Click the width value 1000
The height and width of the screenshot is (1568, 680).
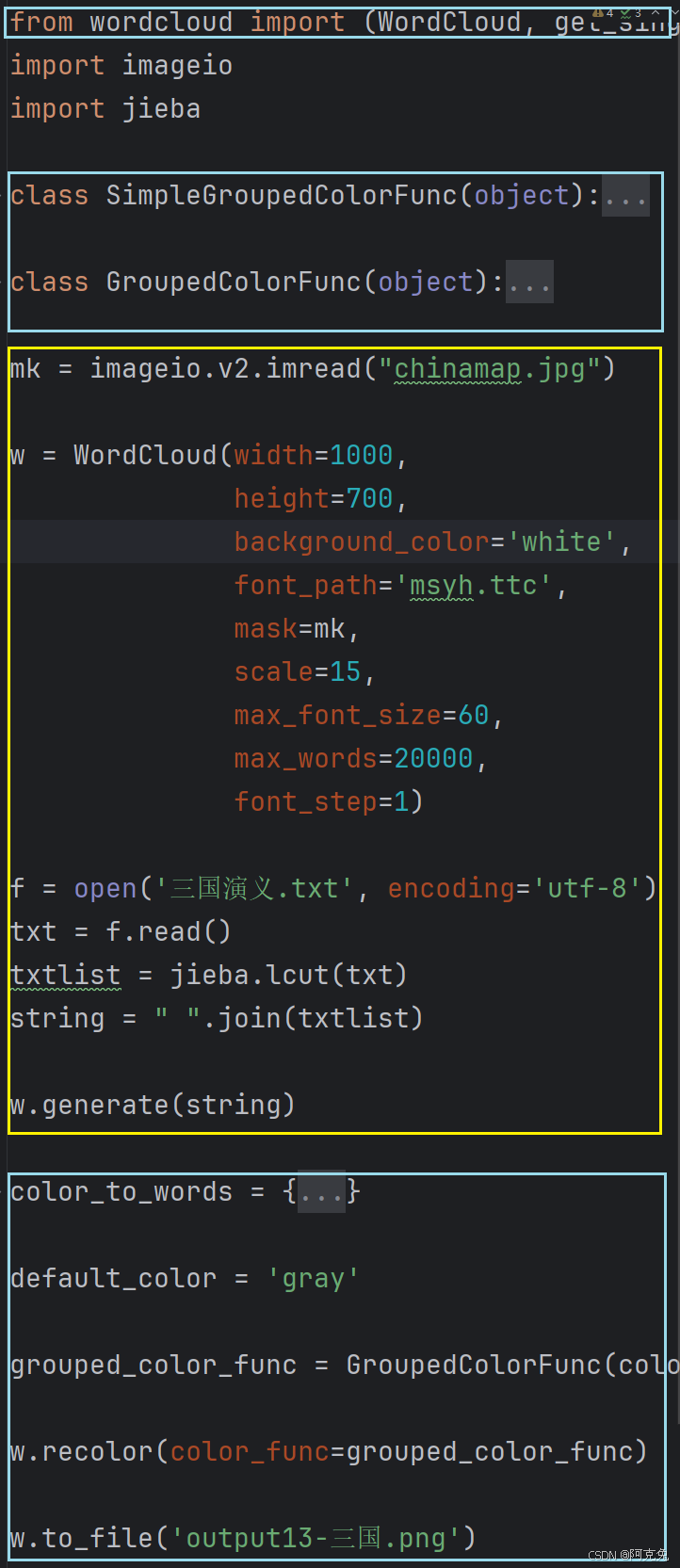coord(361,455)
